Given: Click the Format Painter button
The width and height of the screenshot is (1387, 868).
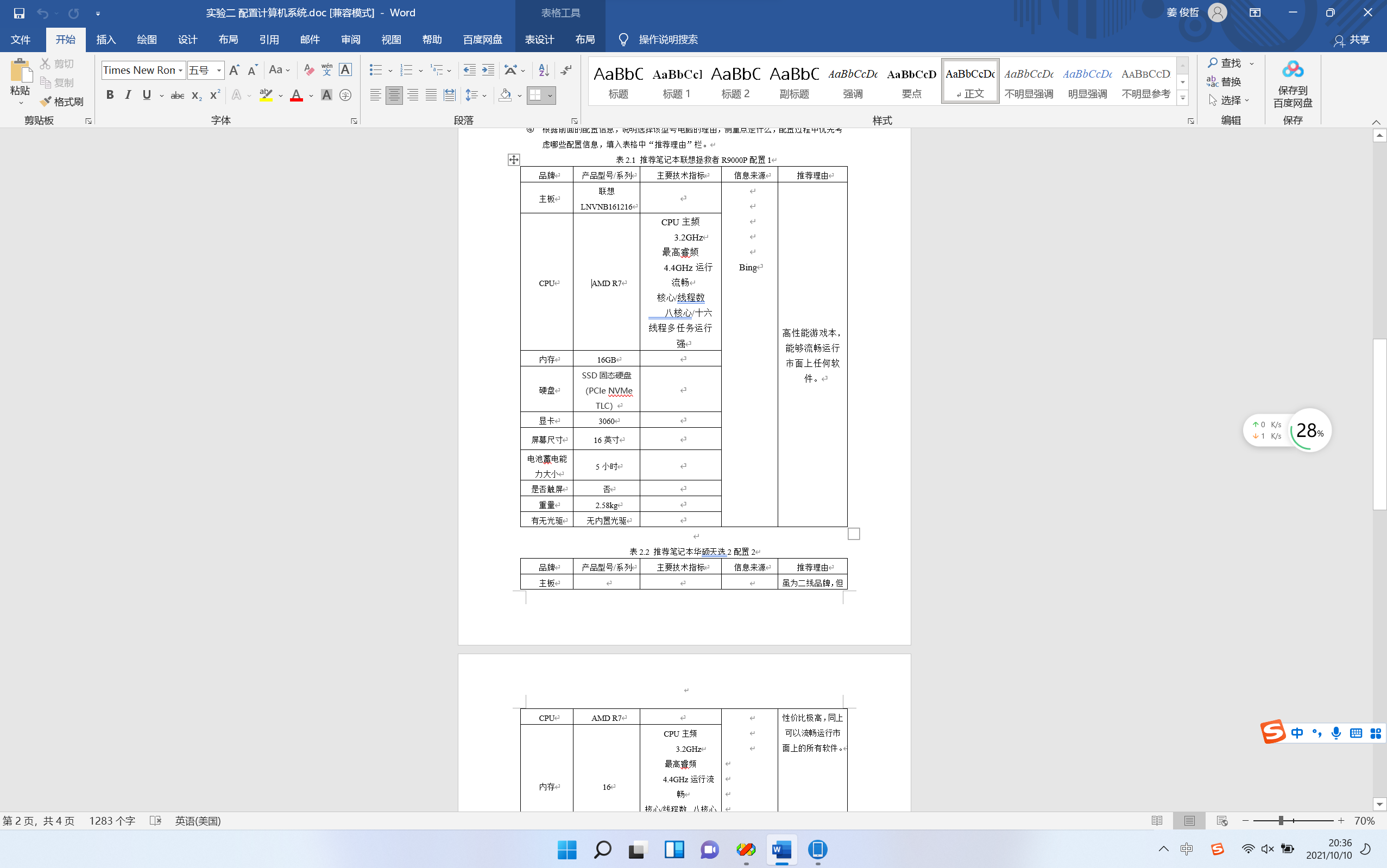Looking at the screenshot, I should pos(61,102).
